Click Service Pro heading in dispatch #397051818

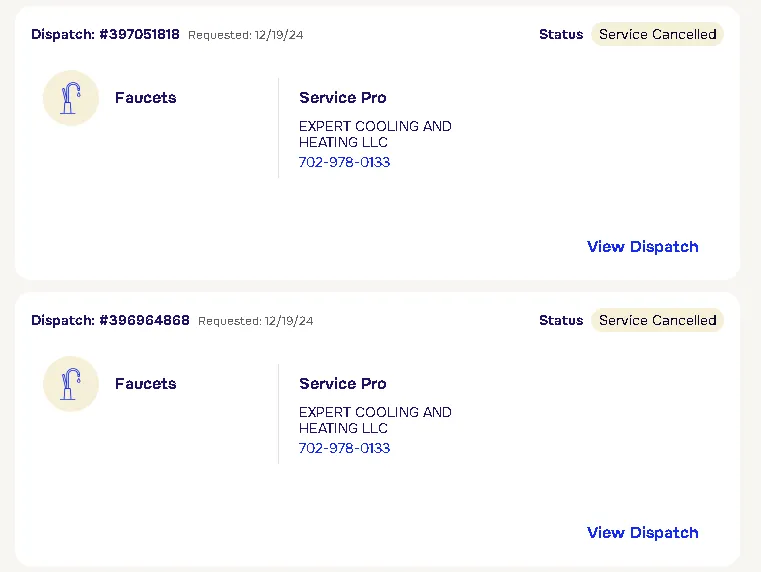tap(342, 98)
